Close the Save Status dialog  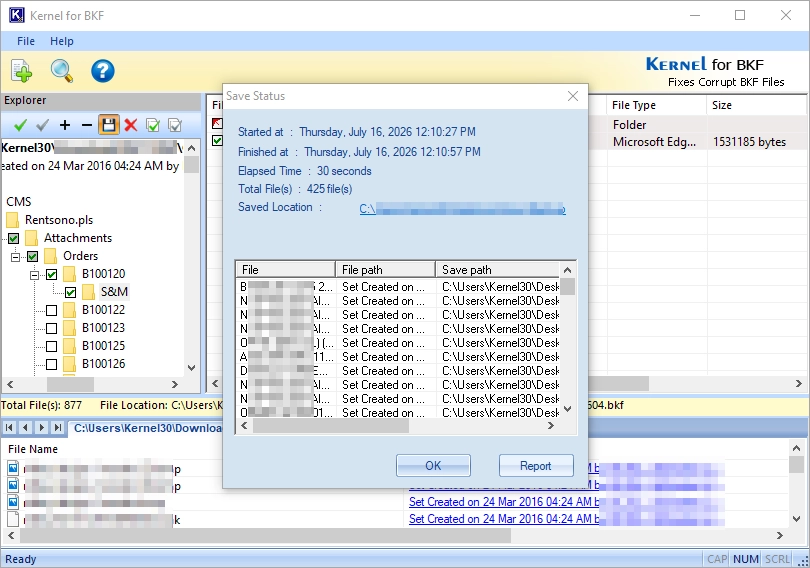click(572, 96)
